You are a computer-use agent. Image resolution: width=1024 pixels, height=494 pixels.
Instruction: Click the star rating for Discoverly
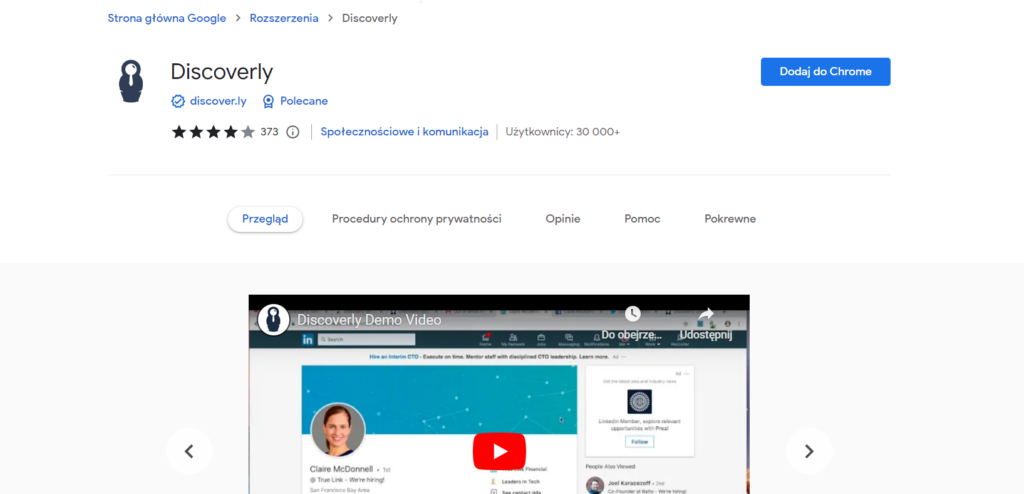coord(213,132)
